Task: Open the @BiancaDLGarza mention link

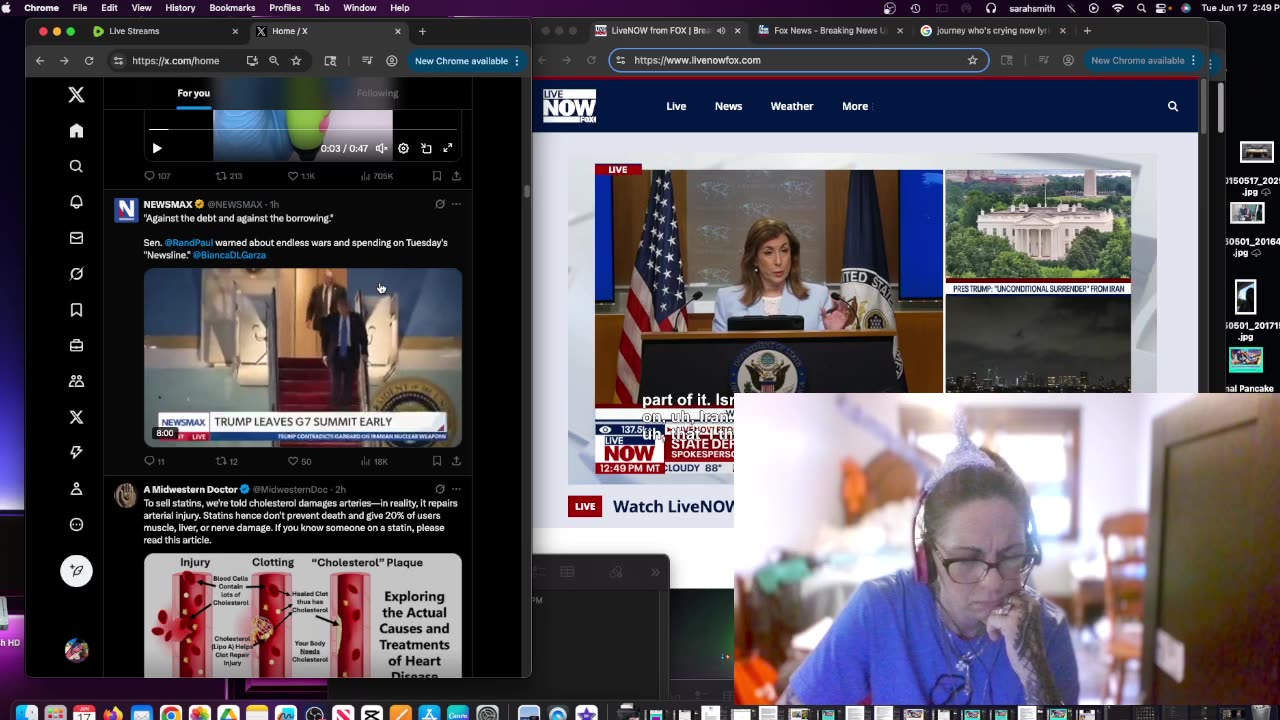Action: coord(229,255)
